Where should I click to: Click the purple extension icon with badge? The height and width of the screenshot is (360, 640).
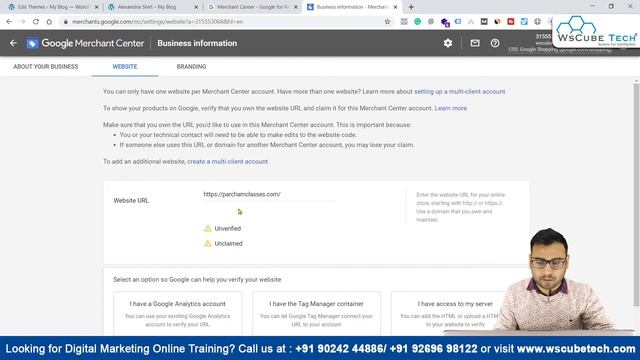pyautogui.click(x=445, y=22)
